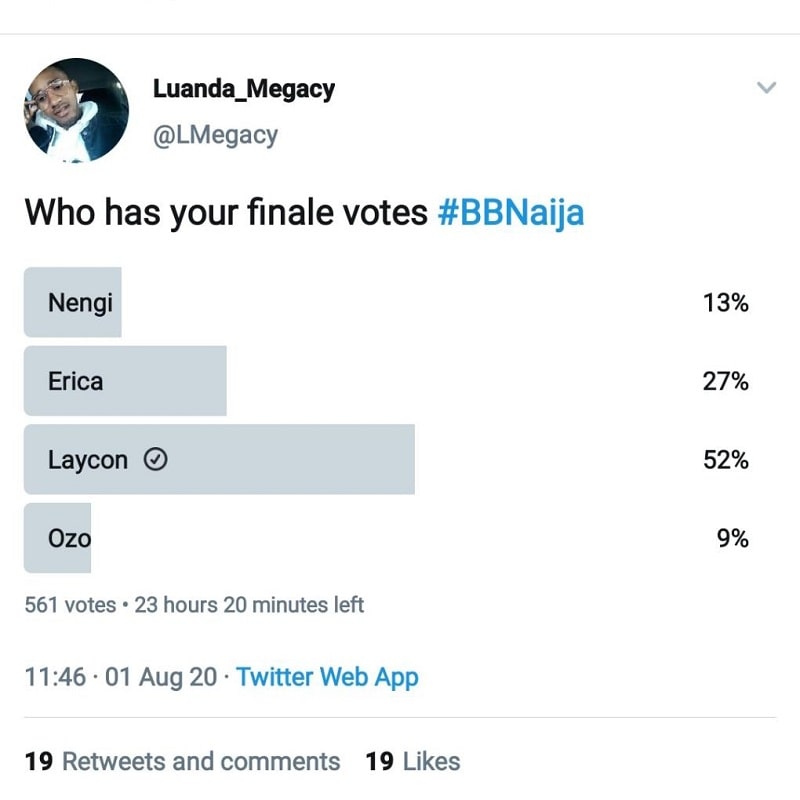Click the 561 votes count text

point(70,605)
